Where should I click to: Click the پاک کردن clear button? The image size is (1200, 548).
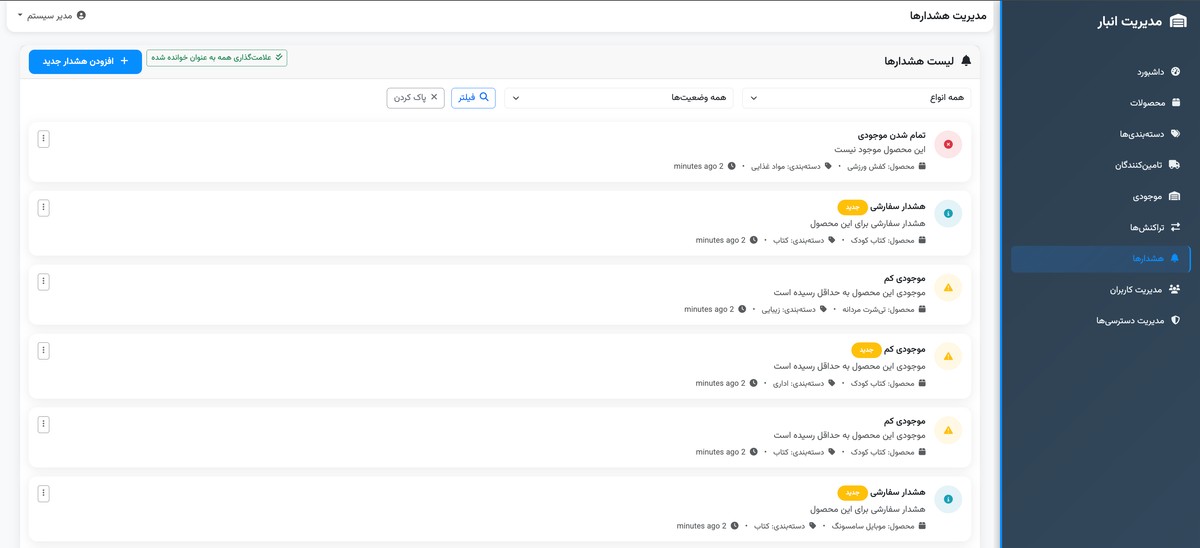point(416,97)
